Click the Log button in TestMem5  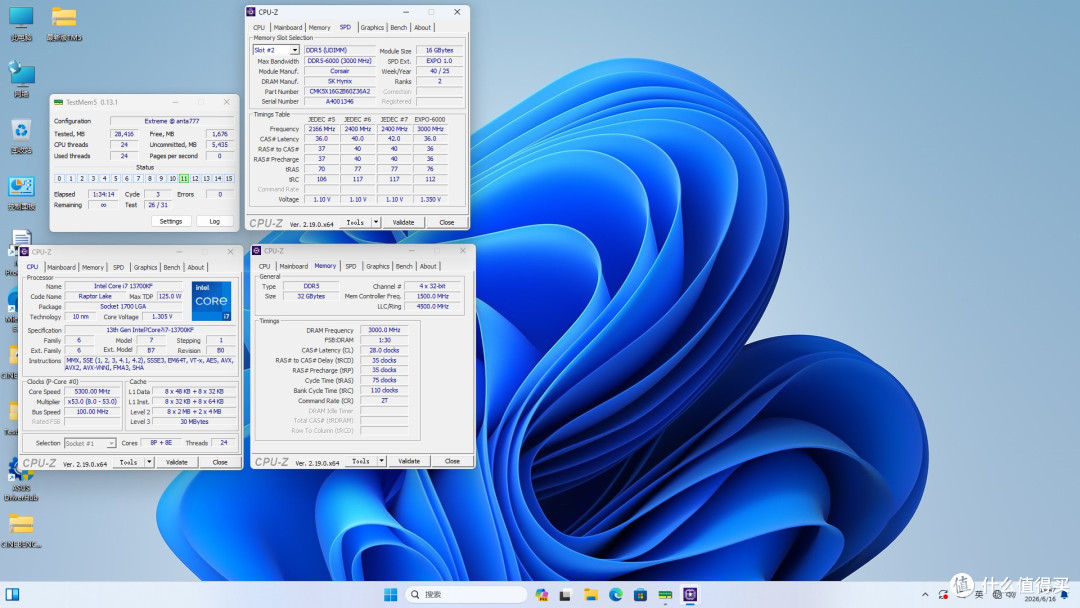point(215,222)
